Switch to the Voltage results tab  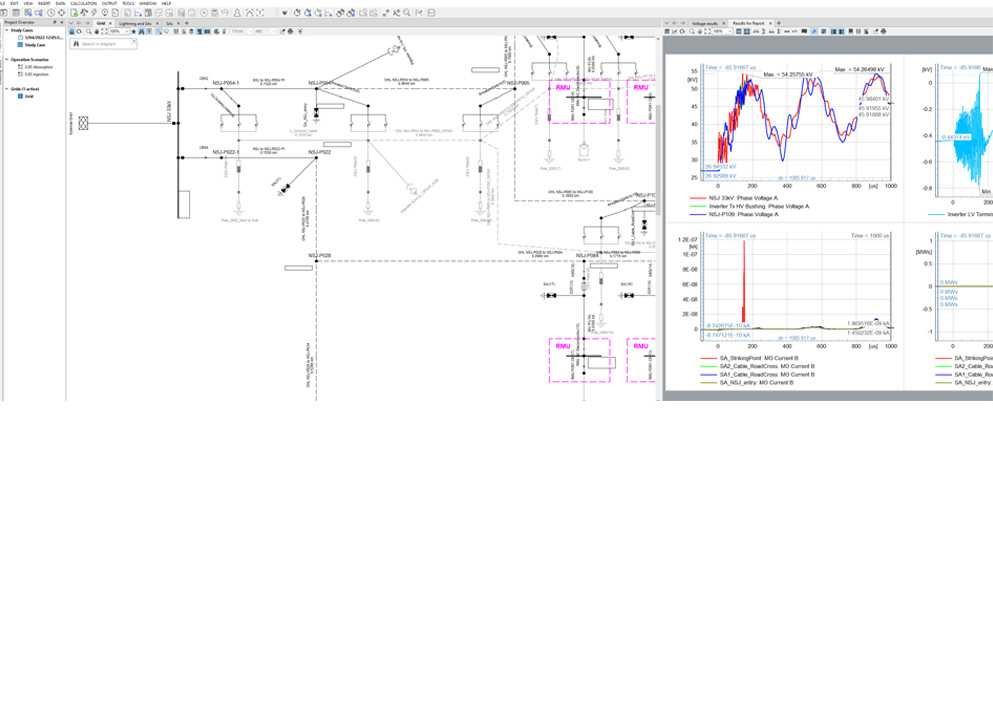[x=705, y=23]
